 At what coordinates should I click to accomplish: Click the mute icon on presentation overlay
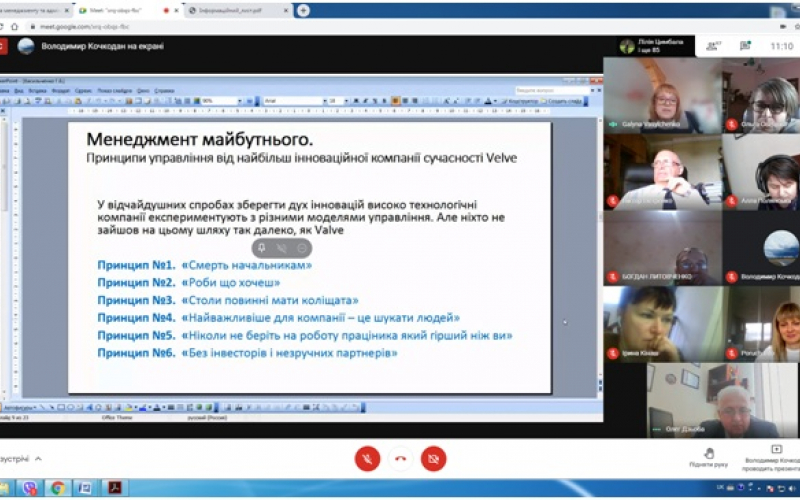tap(282, 248)
